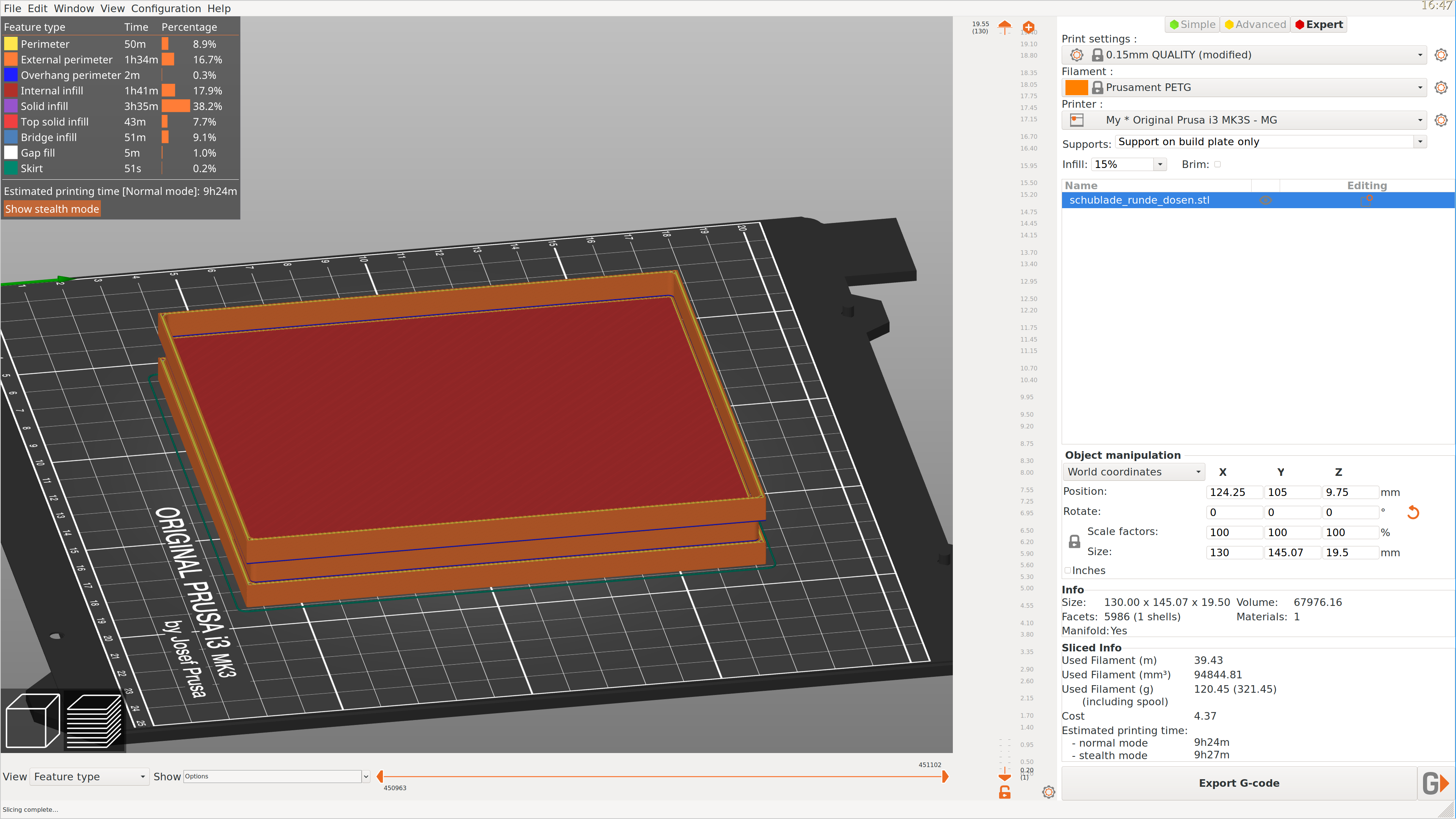Image resolution: width=1456 pixels, height=819 pixels.
Task: Click the Editing column header
Action: [1367, 185]
